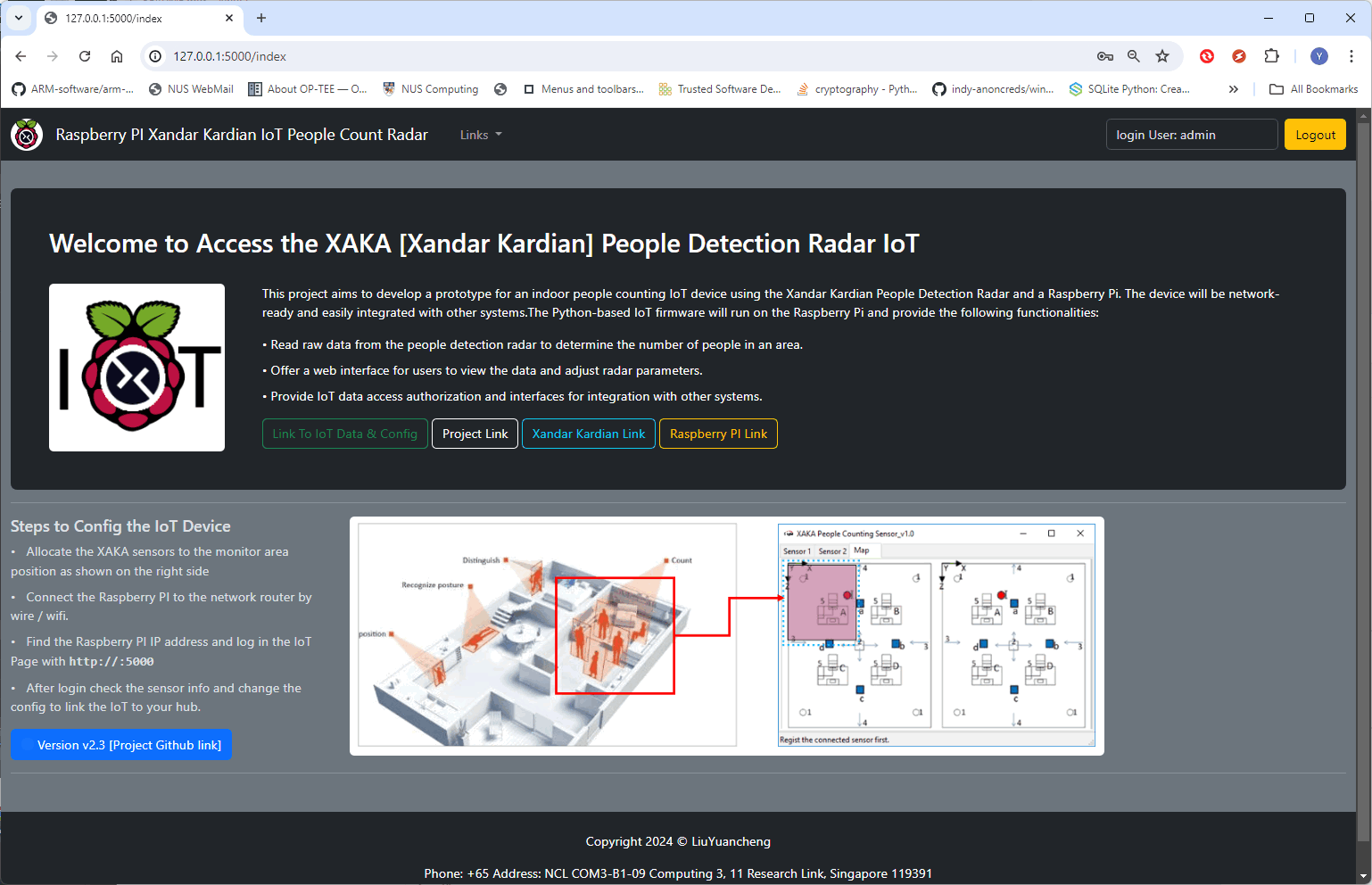Click the large IoT raspberry logo image
Image resolution: width=1372 pixels, height=885 pixels.
[x=136, y=368]
